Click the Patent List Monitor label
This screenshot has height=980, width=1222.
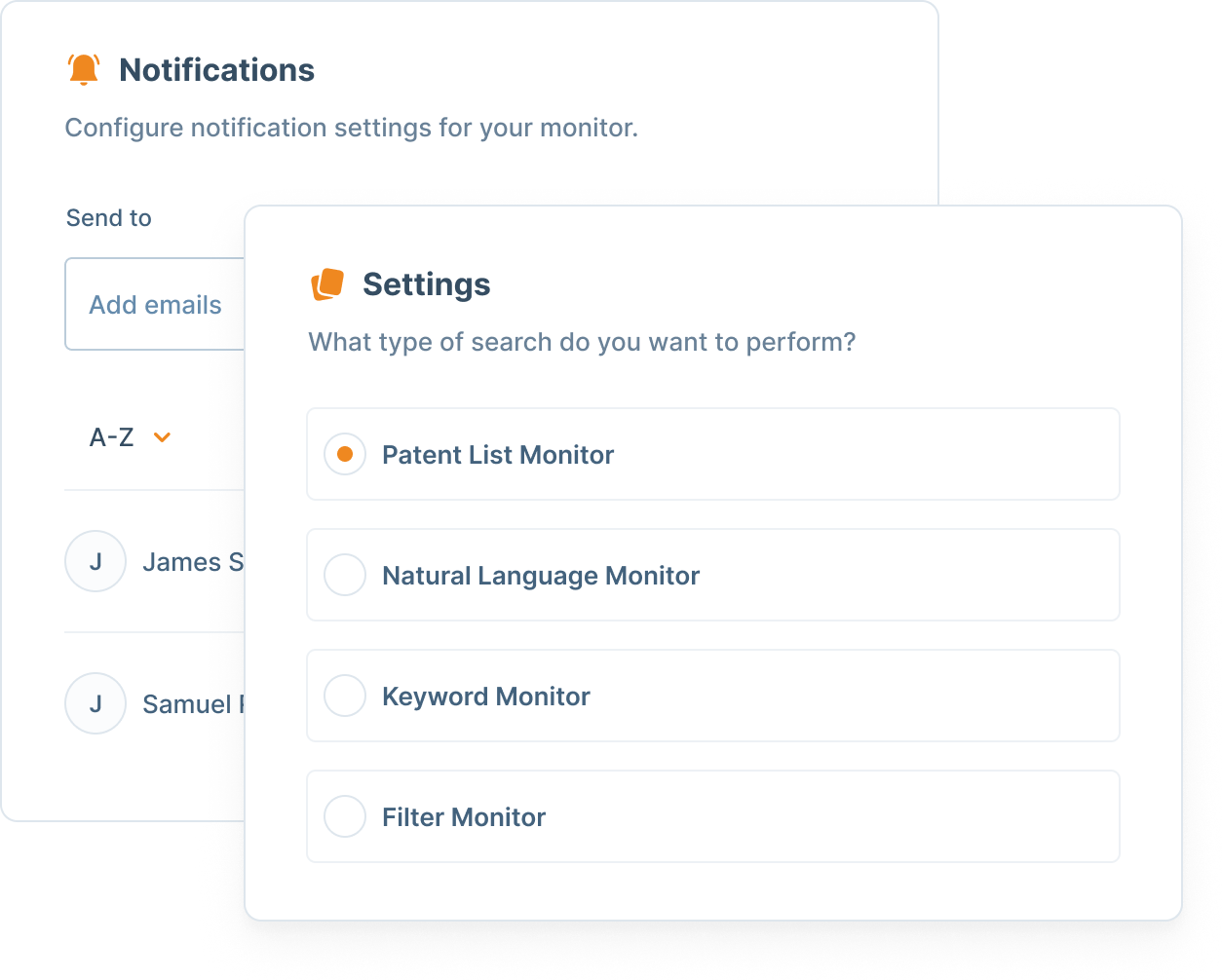[x=498, y=455]
